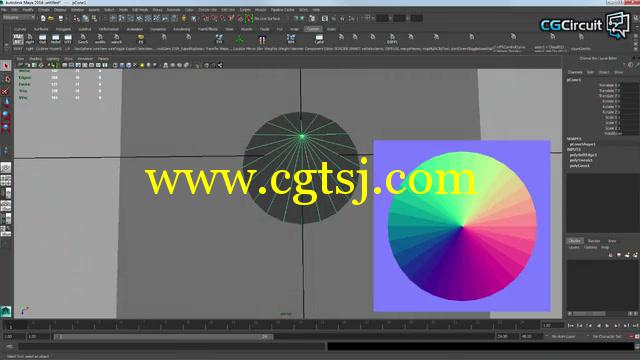Click on the time slider ruler

(x=271, y=325)
